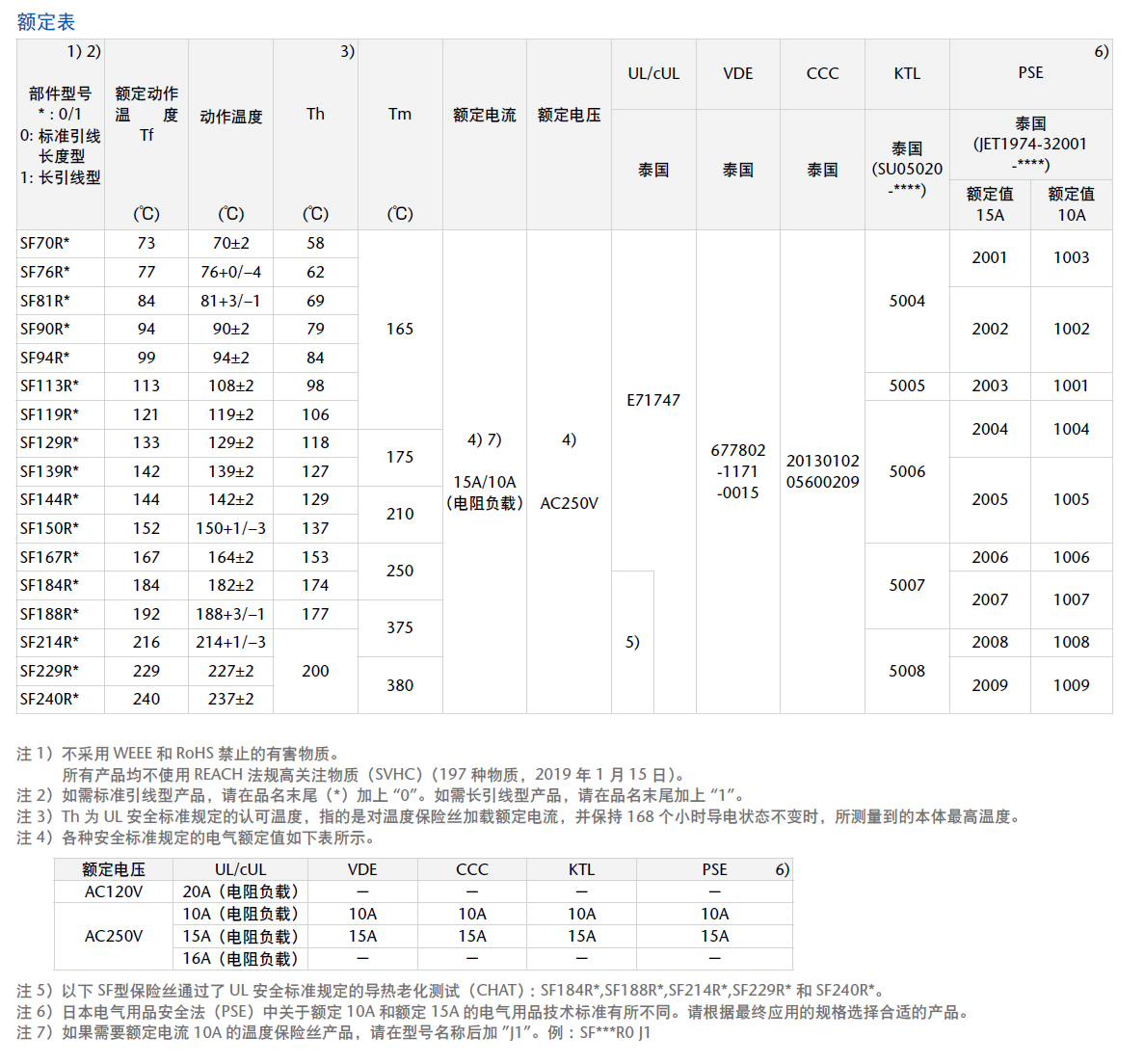Select KTL code 5004
Image resolution: width=1144 pixels, height=1064 pixels.
(907, 301)
